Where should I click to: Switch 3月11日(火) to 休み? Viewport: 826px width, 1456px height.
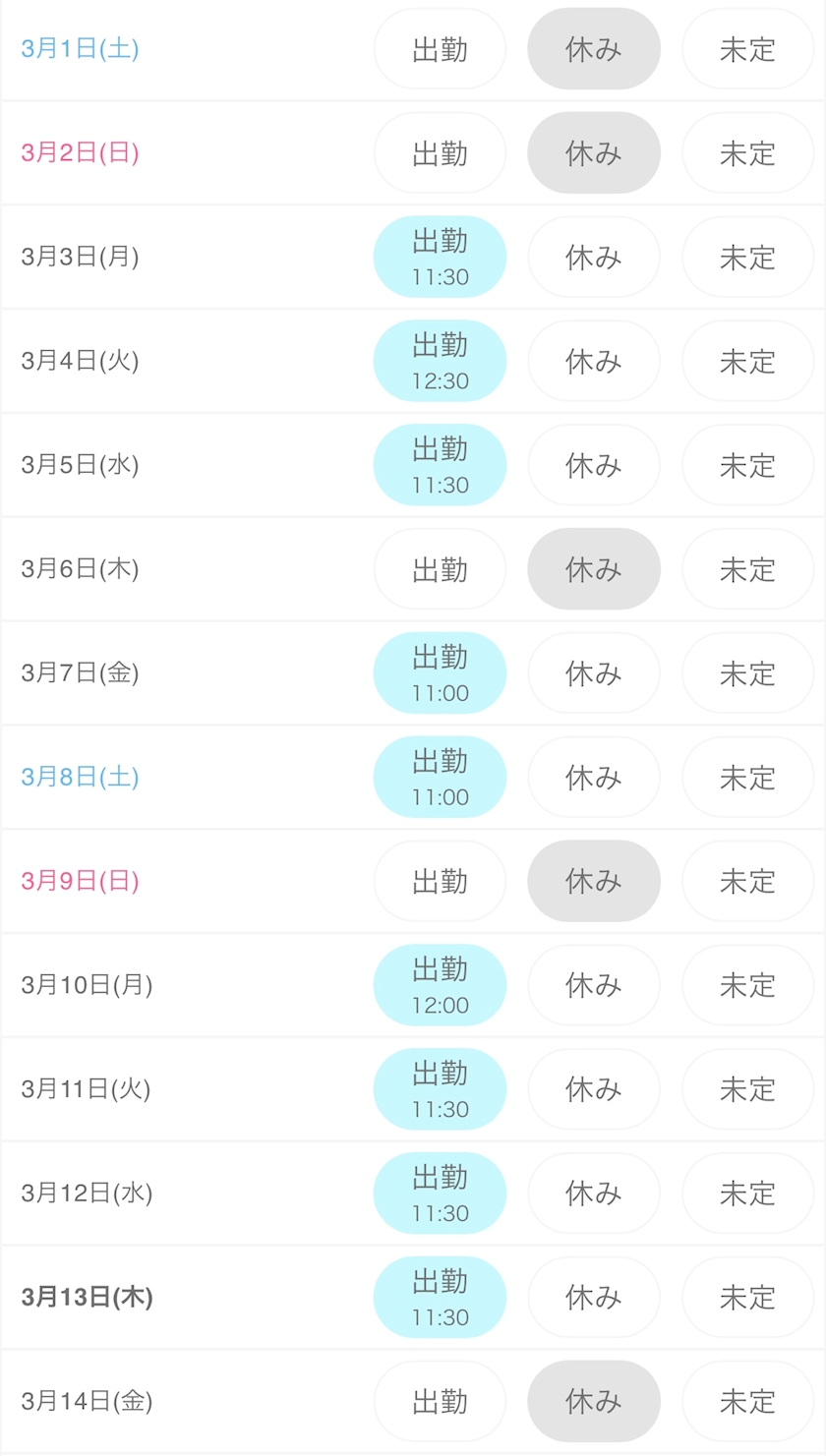[x=594, y=1089]
